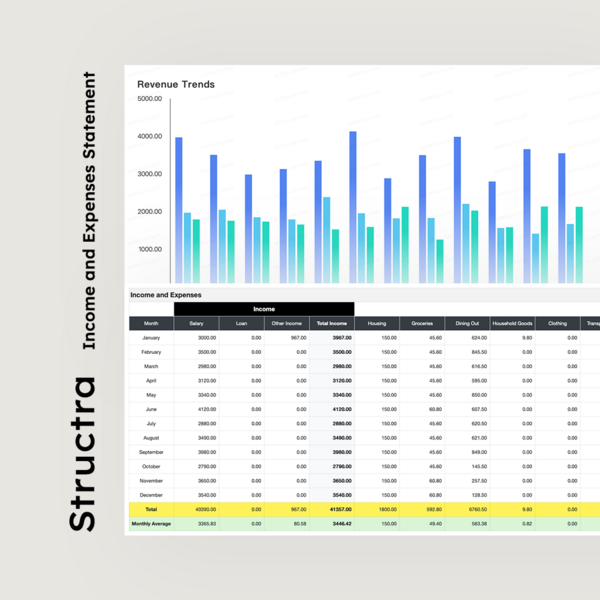
Task: Click the Housing column header
Action: (377, 323)
